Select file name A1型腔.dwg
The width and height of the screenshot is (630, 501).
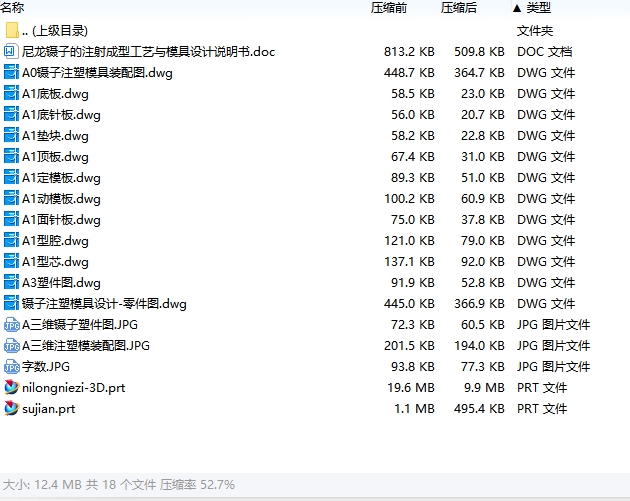(x=55, y=241)
